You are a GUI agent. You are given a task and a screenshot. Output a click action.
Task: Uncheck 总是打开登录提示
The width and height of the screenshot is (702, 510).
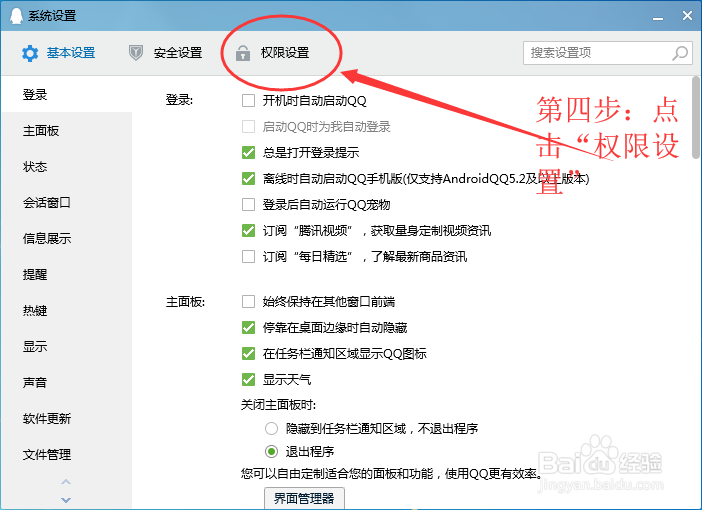pos(248,152)
